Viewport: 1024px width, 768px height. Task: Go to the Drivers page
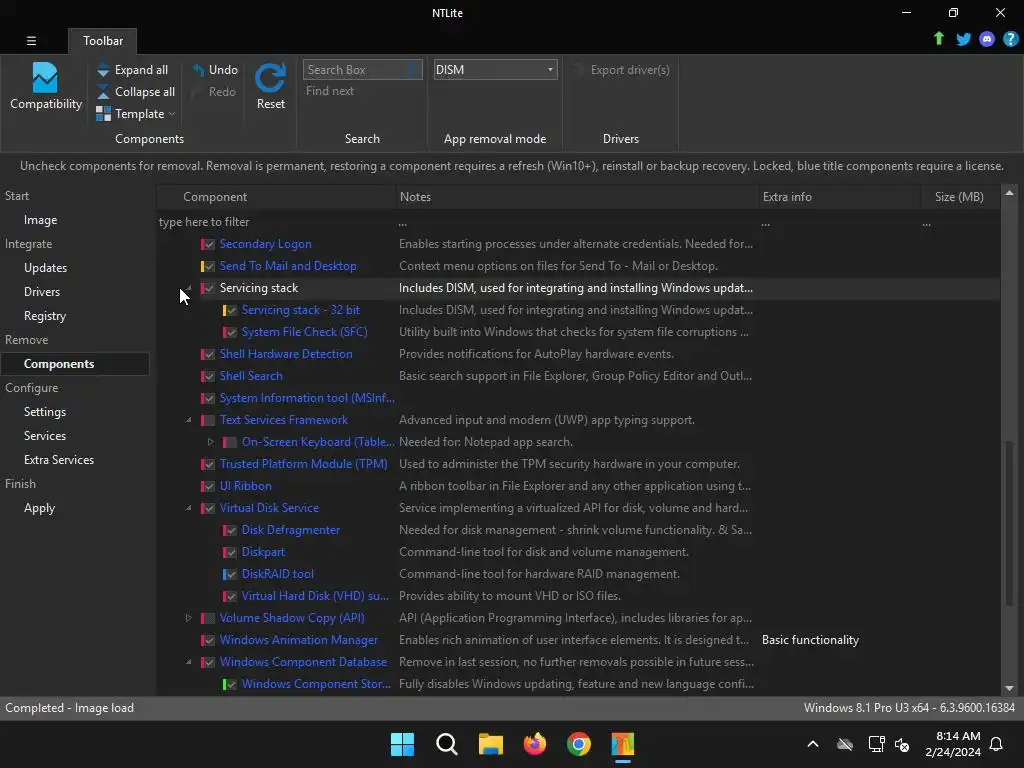(42, 292)
